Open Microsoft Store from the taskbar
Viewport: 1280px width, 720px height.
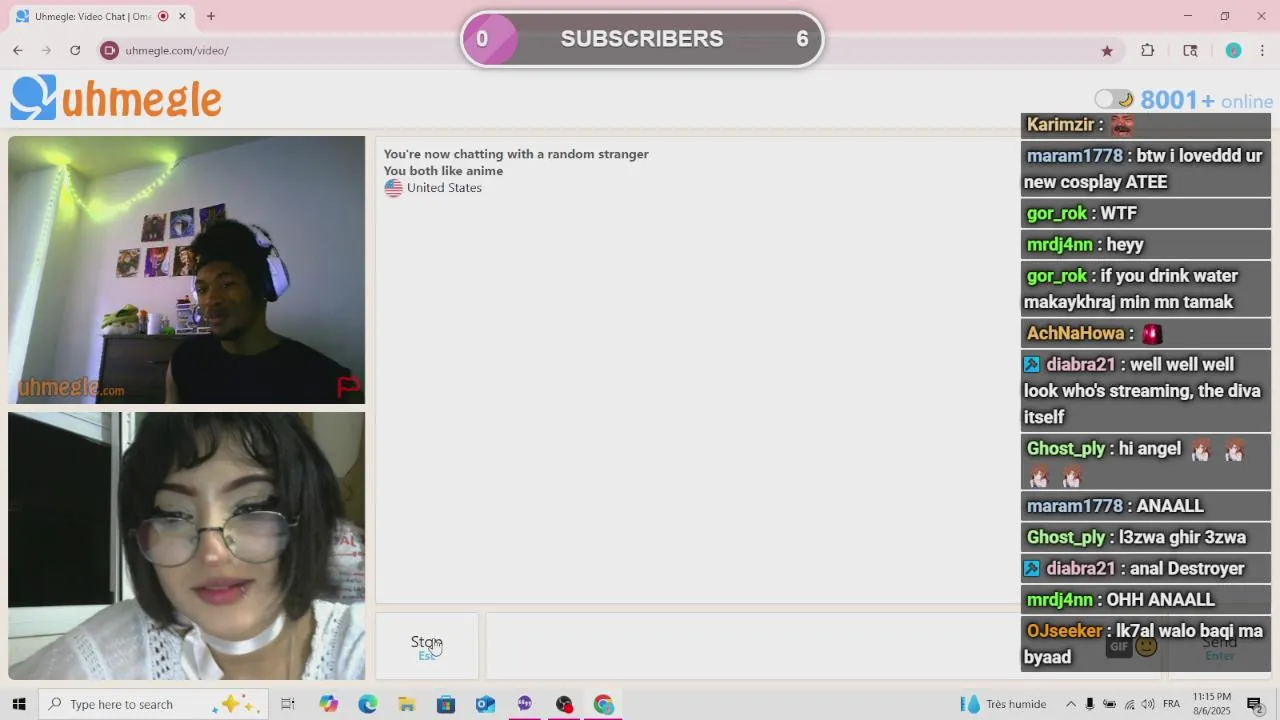446,704
